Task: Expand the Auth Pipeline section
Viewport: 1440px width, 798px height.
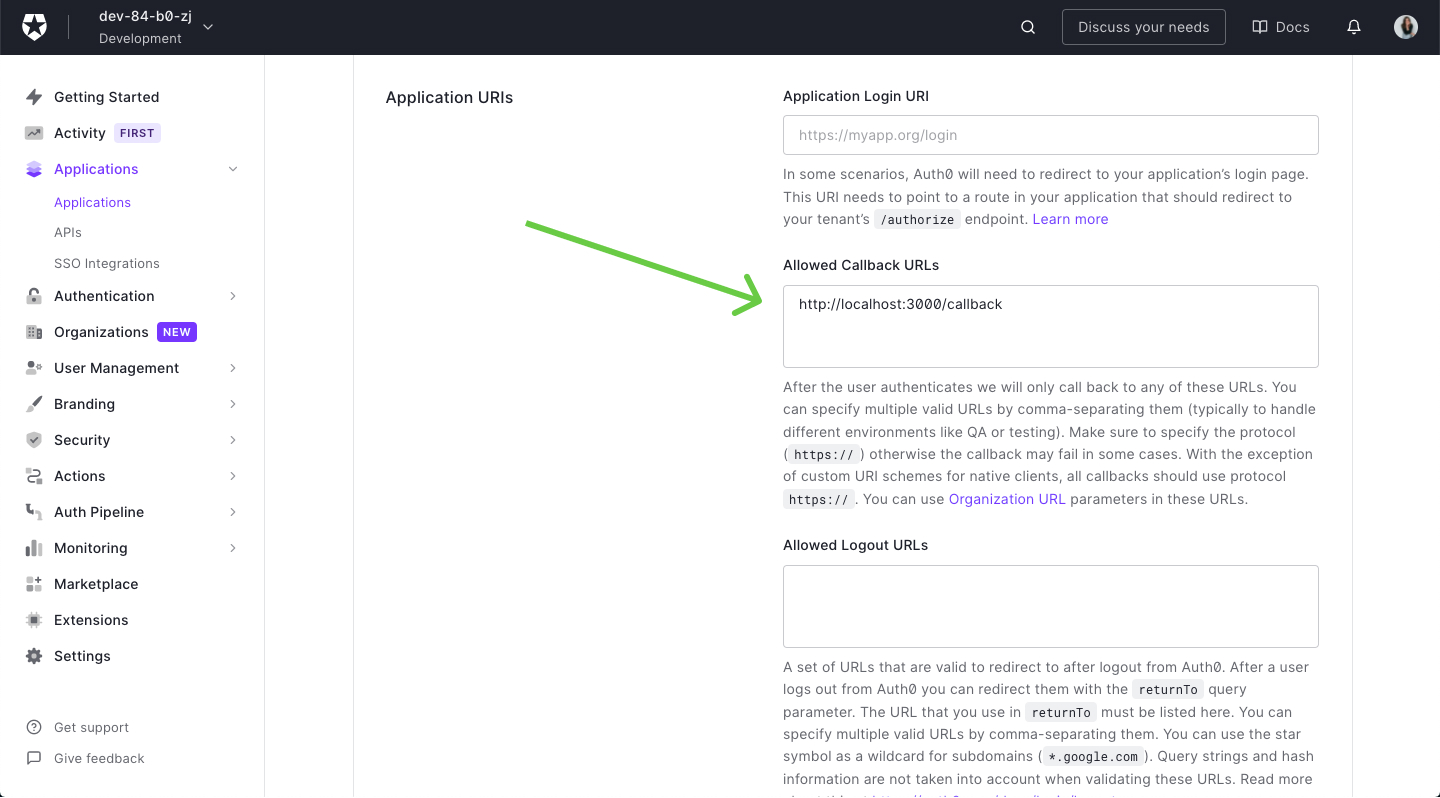Action: pos(233,512)
